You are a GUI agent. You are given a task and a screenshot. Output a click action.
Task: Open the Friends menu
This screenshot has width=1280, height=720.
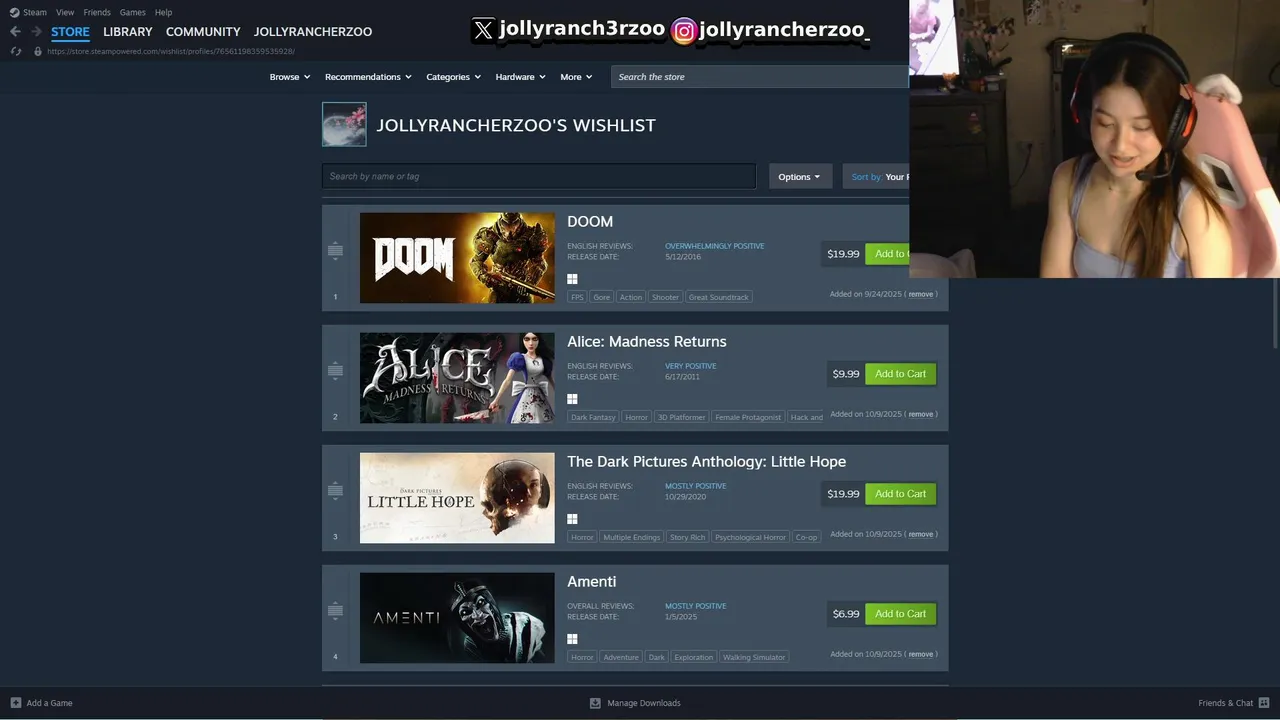(x=97, y=12)
